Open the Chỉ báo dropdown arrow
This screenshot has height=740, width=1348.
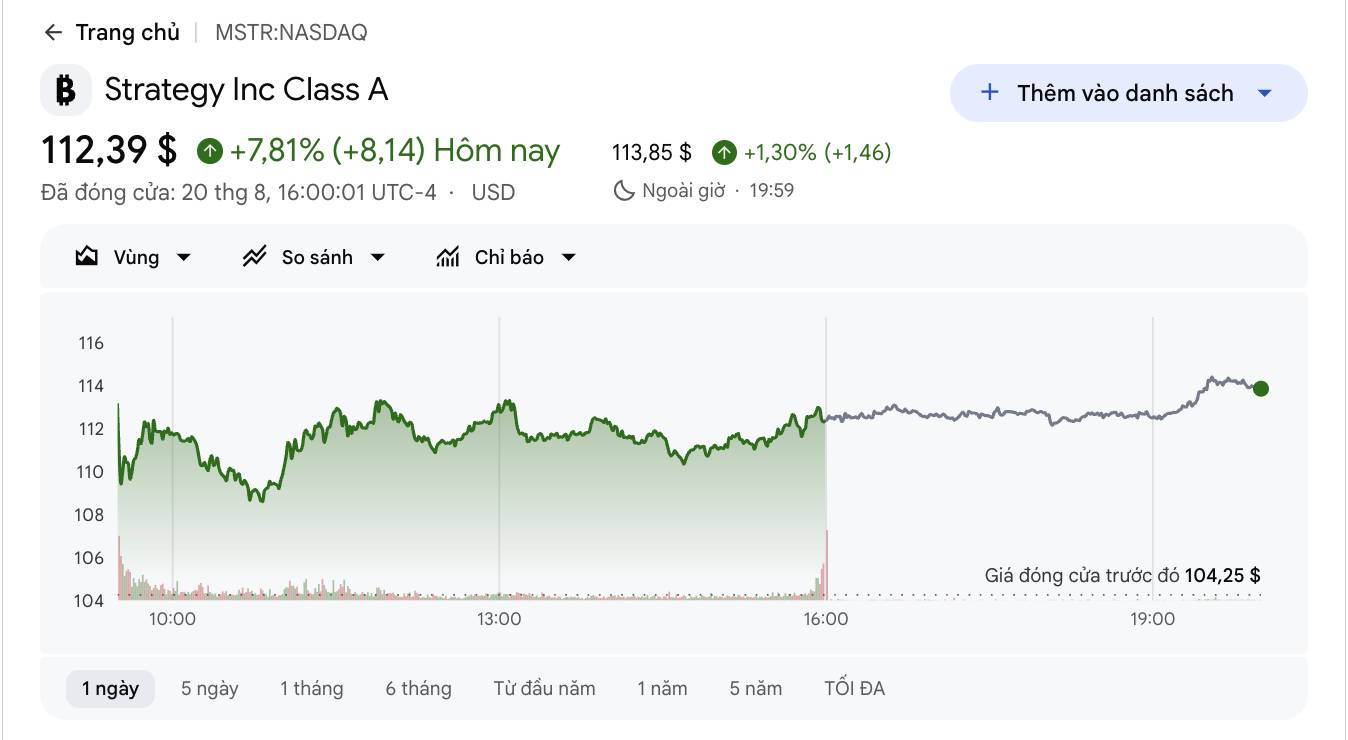point(569,257)
